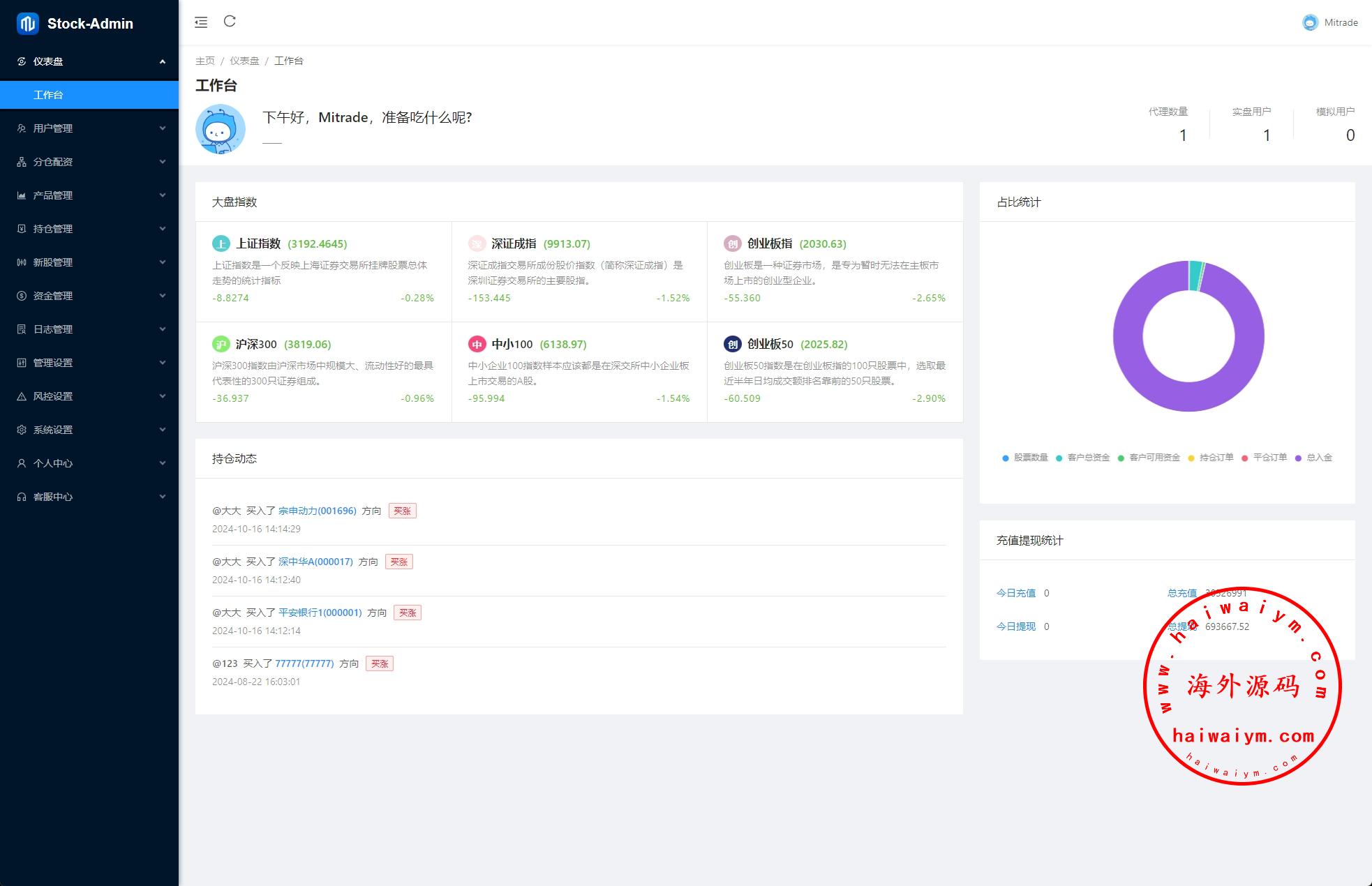1372x886 pixels.
Task: Click the 沪深300 green circle icon
Action: 221,344
